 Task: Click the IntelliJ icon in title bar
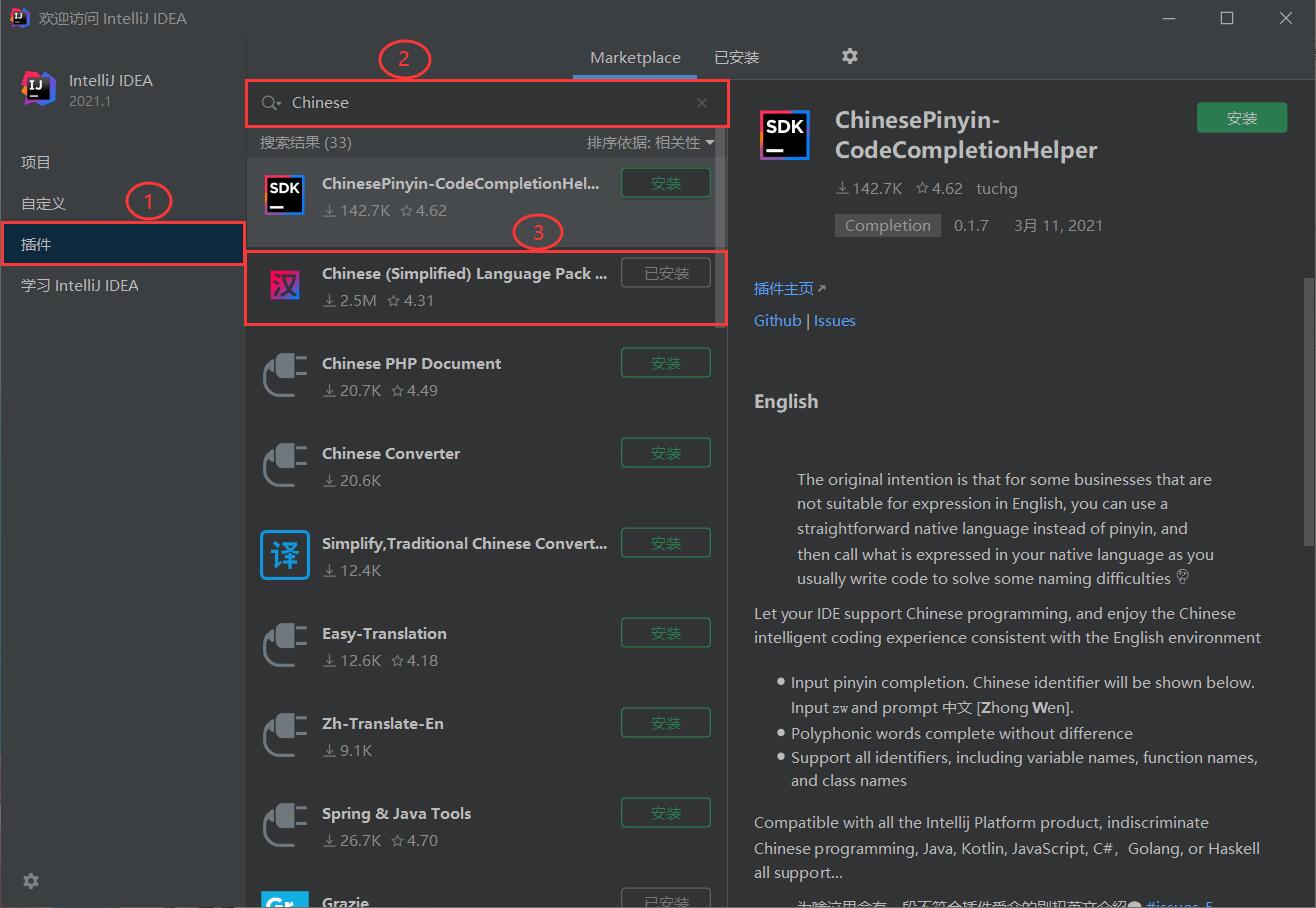(x=19, y=17)
